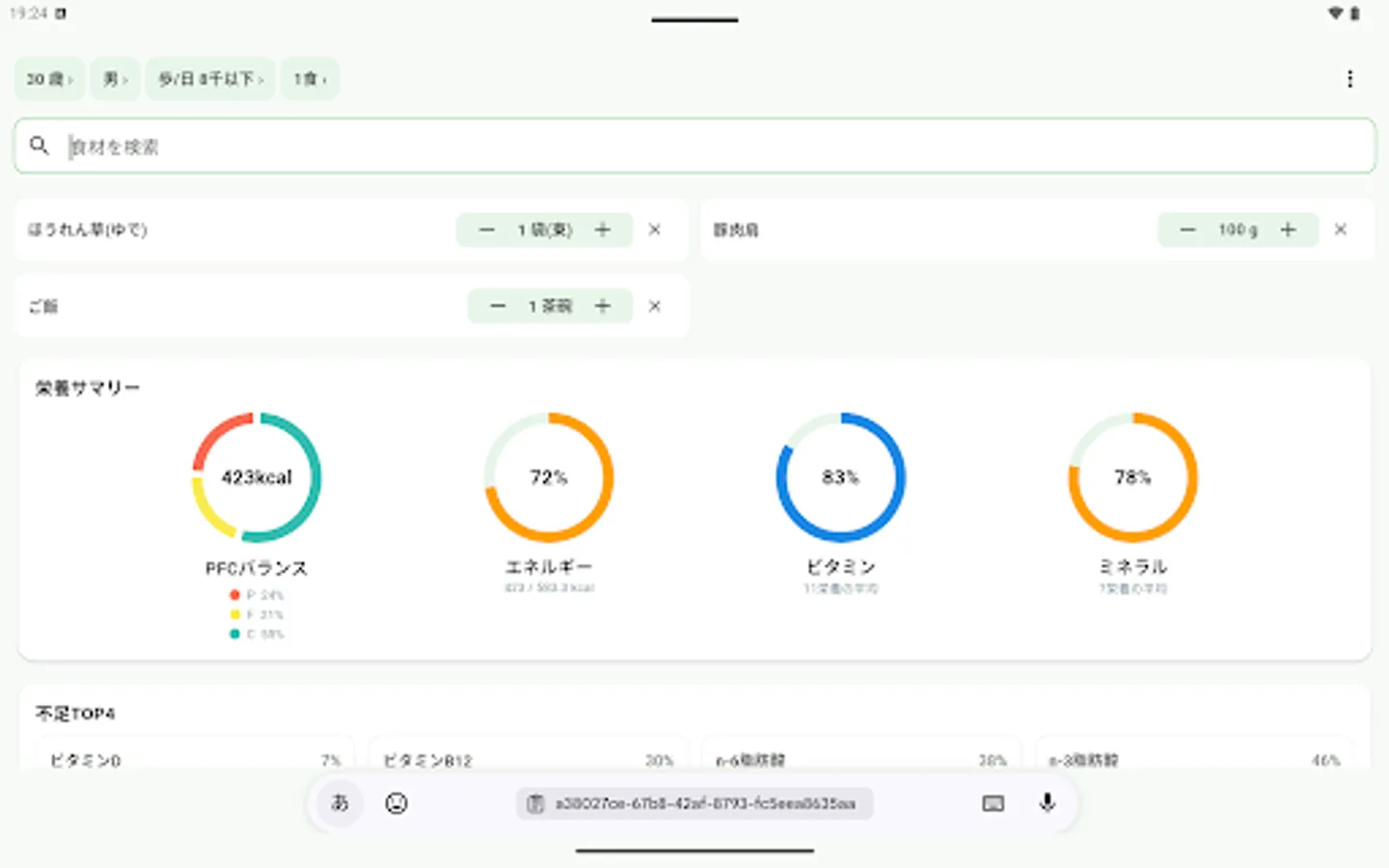Remove 豚肉肩 using its × button

tap(1340, 230)
